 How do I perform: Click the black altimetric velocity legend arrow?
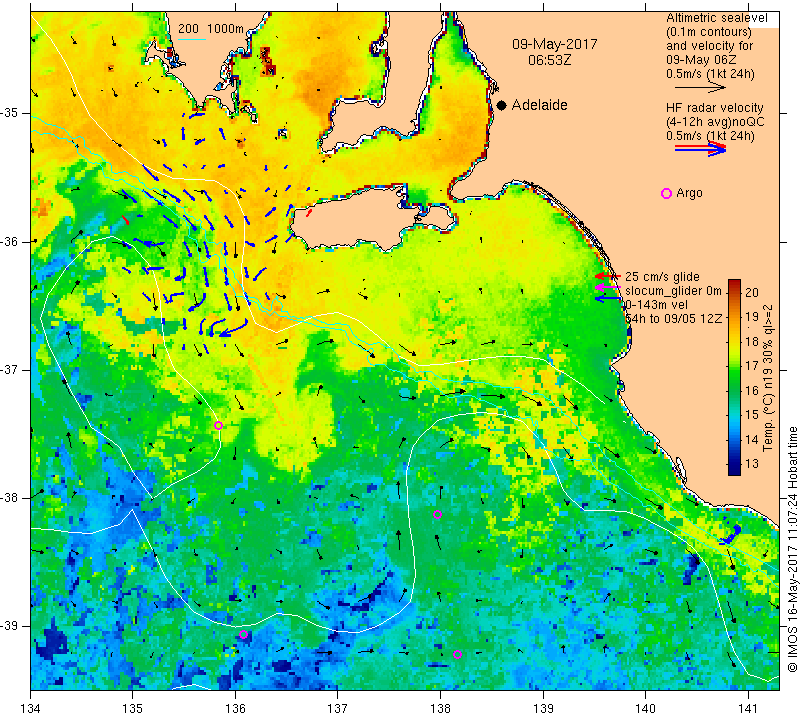[700, 88]
